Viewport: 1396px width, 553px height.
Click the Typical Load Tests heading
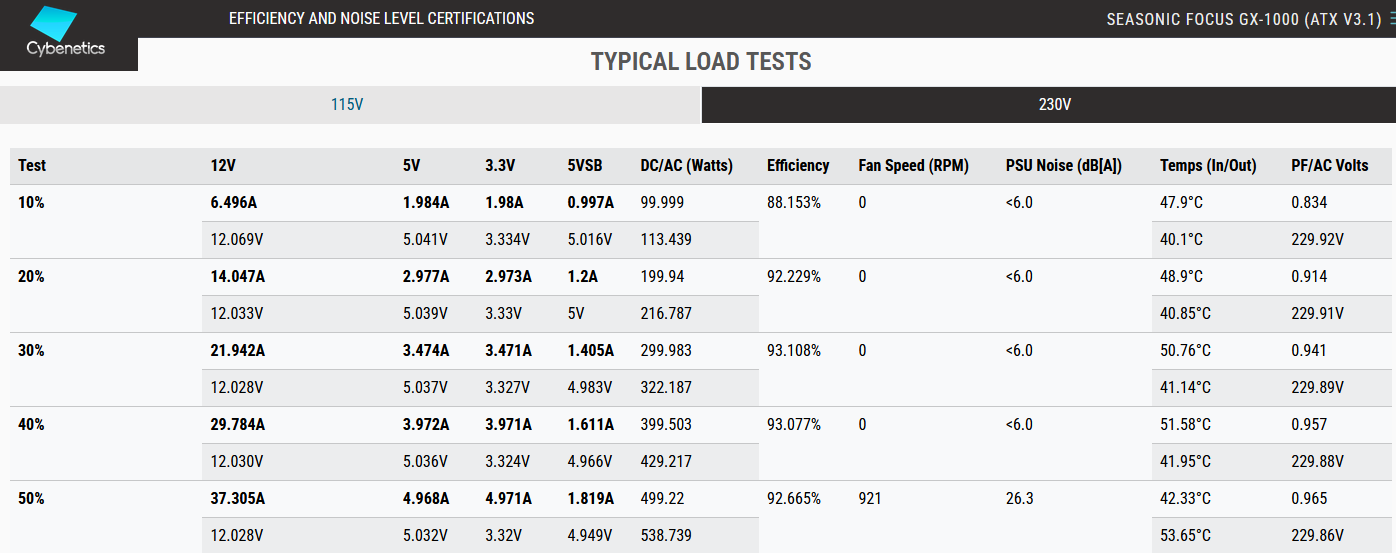point(701,61)
